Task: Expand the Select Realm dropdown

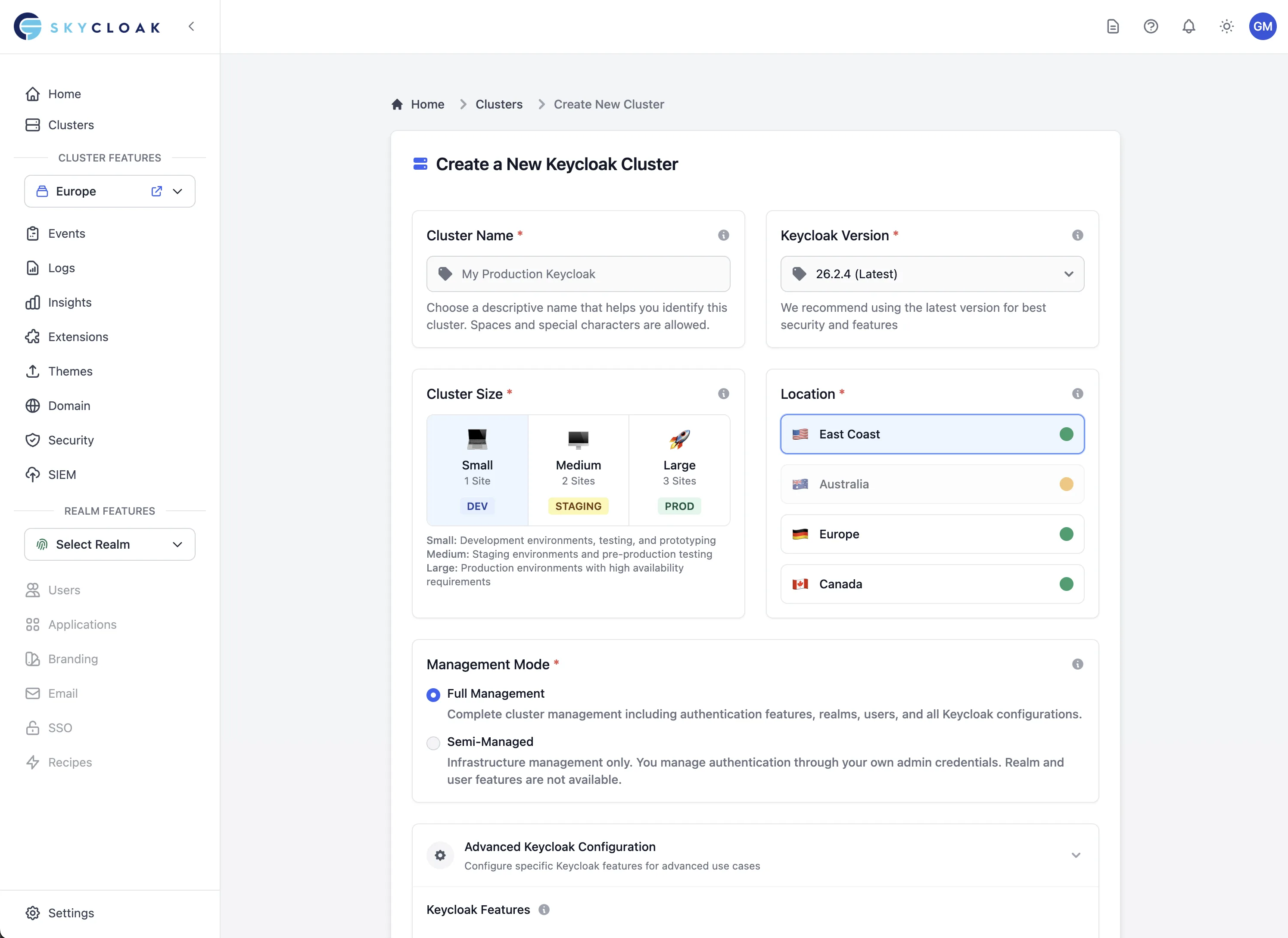Action: point(109,544)
